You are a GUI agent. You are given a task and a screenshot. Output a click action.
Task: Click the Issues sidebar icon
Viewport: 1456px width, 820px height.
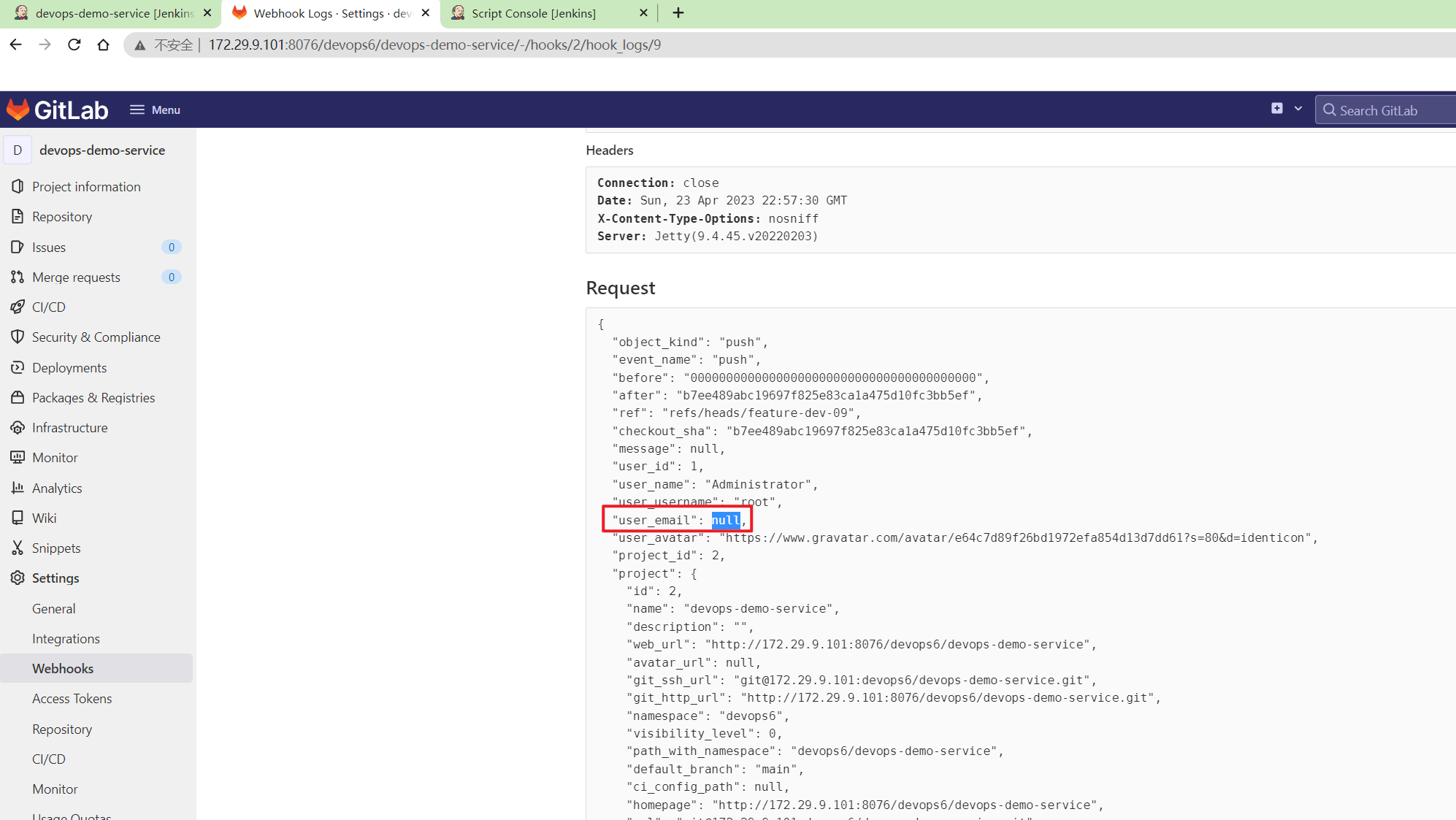point(18,247)
